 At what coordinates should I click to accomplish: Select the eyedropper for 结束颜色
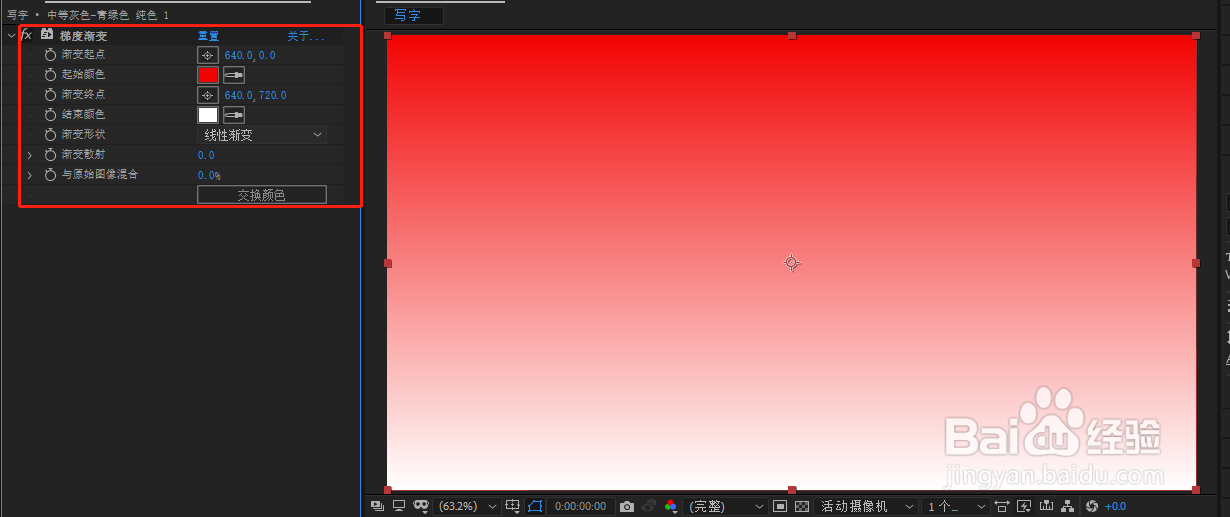tap(234, 115)
